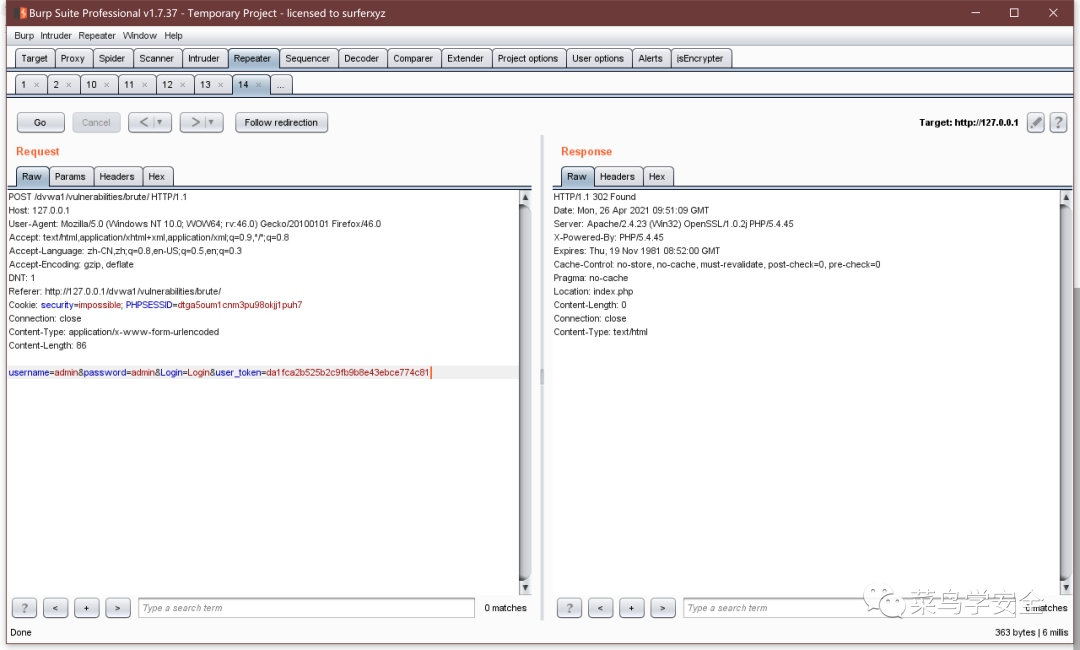Send the request with Go
This screenshot has width=1080, height=650.
click(41, 123)
